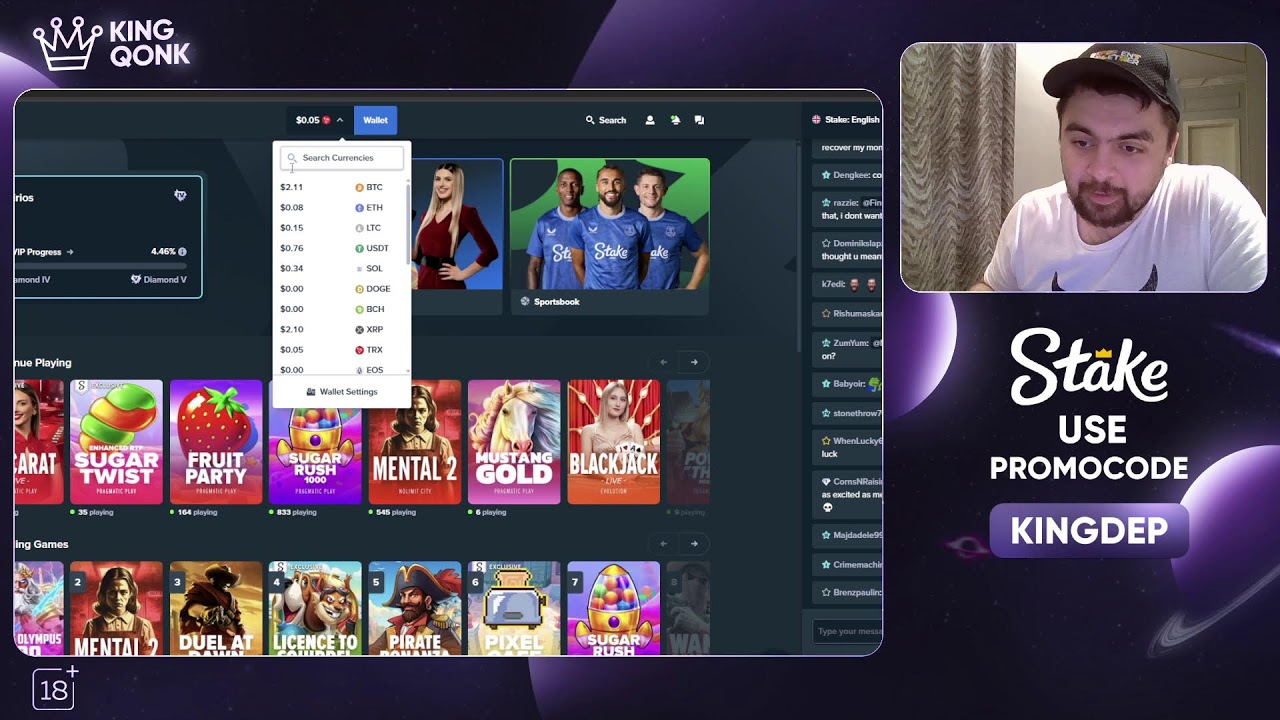Viewport: 1280px width, 720px height.
Task: Launch the Blackjack live game
Action: pyautogui.click(x=614, y=442)
